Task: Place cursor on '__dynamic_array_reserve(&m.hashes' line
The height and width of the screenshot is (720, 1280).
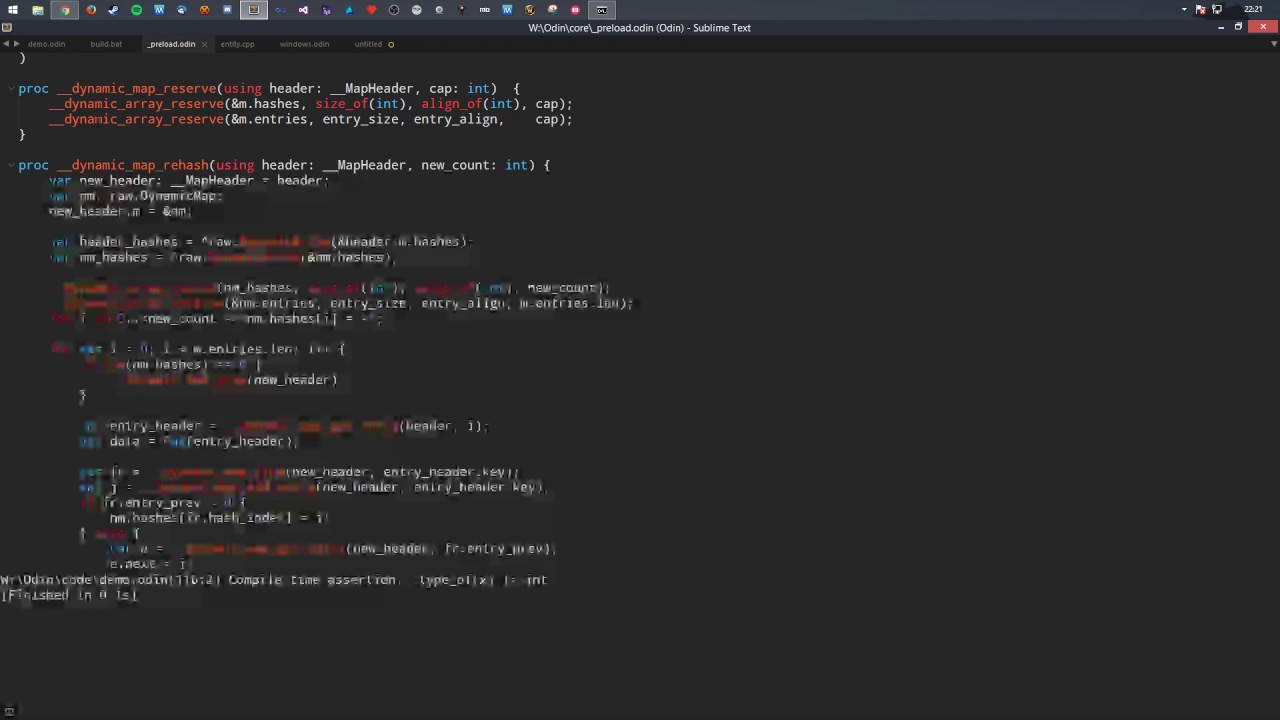Action: click(310, 104)
